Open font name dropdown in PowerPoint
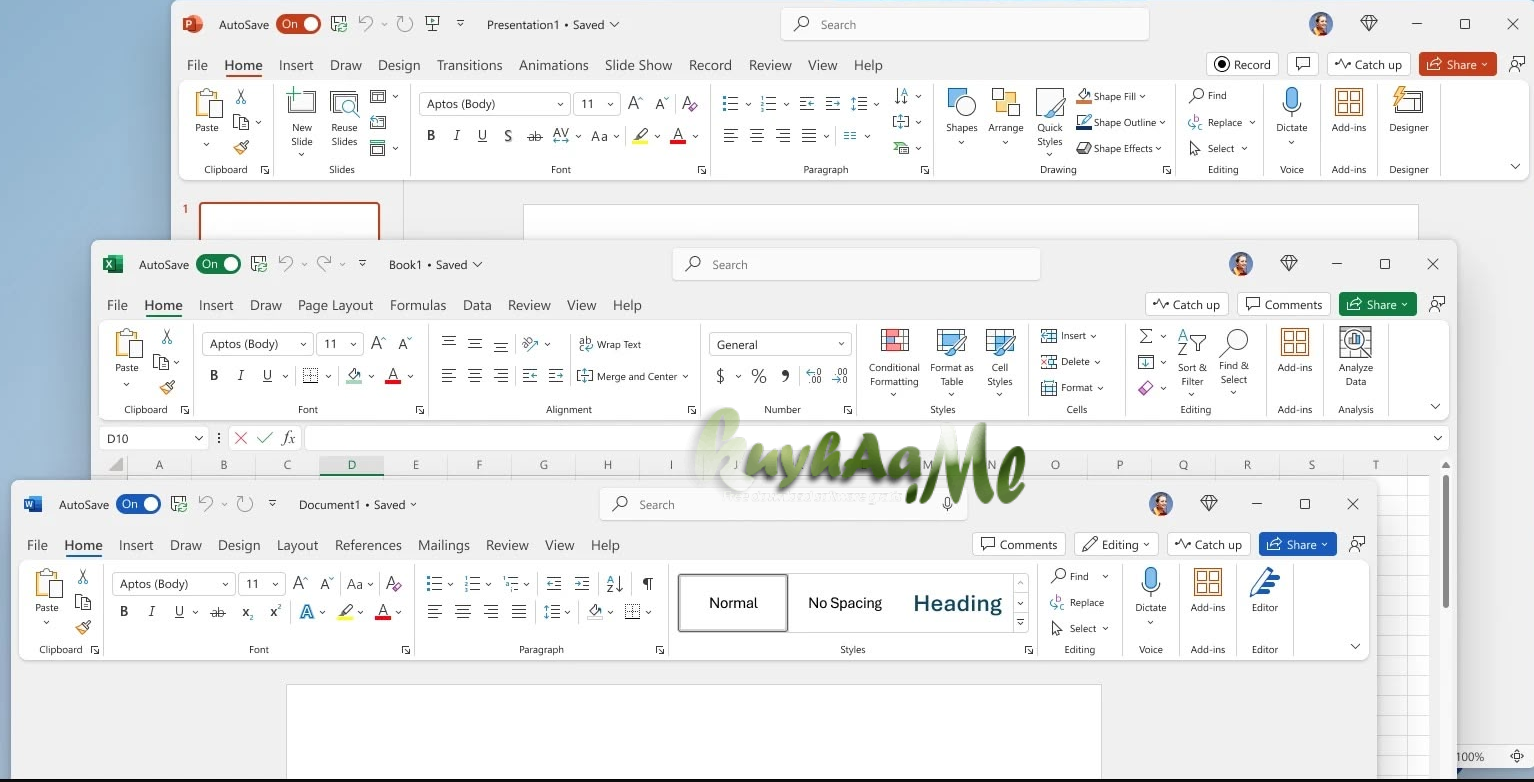Viewport: 1534px width, 782px height. click(x=560, y=104)
